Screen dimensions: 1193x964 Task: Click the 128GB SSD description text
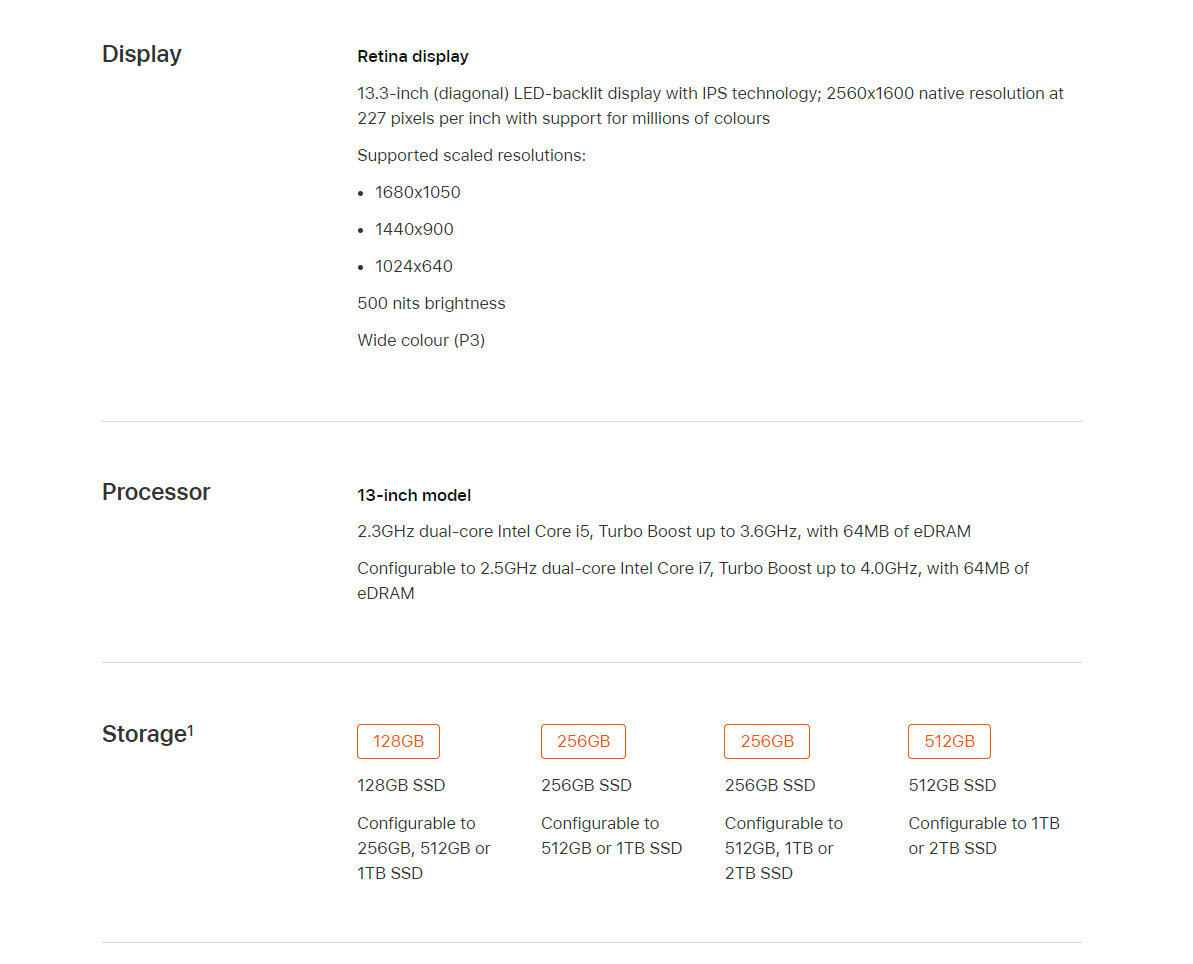tap(401, 785)
